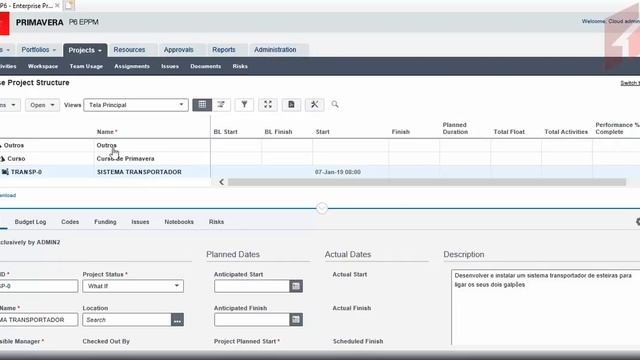Viewport: 640px width, 360px height.
Task: Click the download link below the table
Action: [8, 195]
